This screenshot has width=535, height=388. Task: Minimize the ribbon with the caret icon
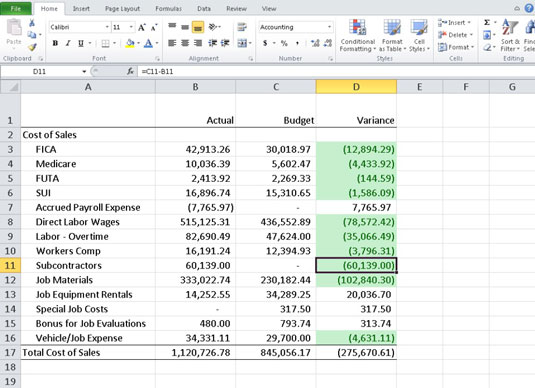[x=517, y=9]
